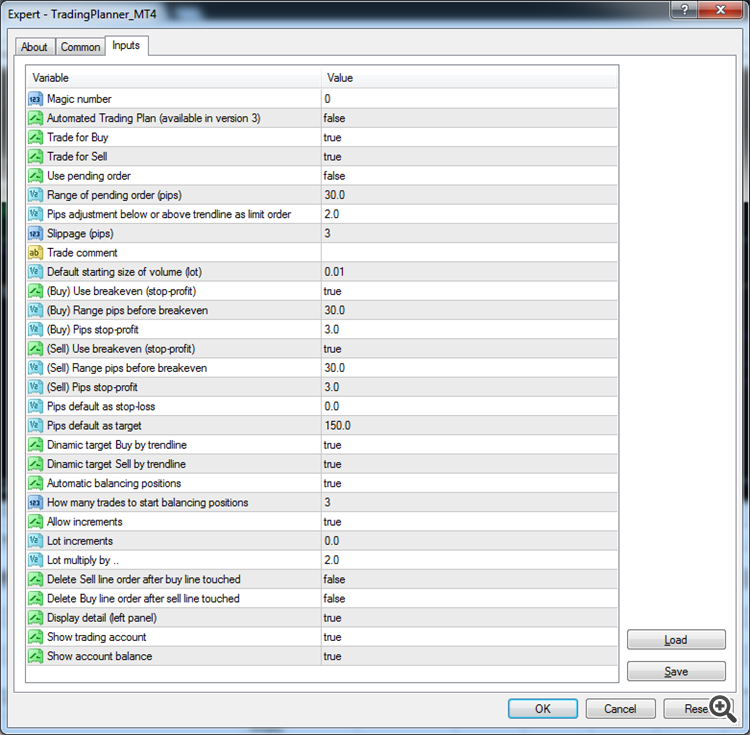Viewport: 750px width, 735px height.
Task: Click the Value column header
Action: [469, 78]
